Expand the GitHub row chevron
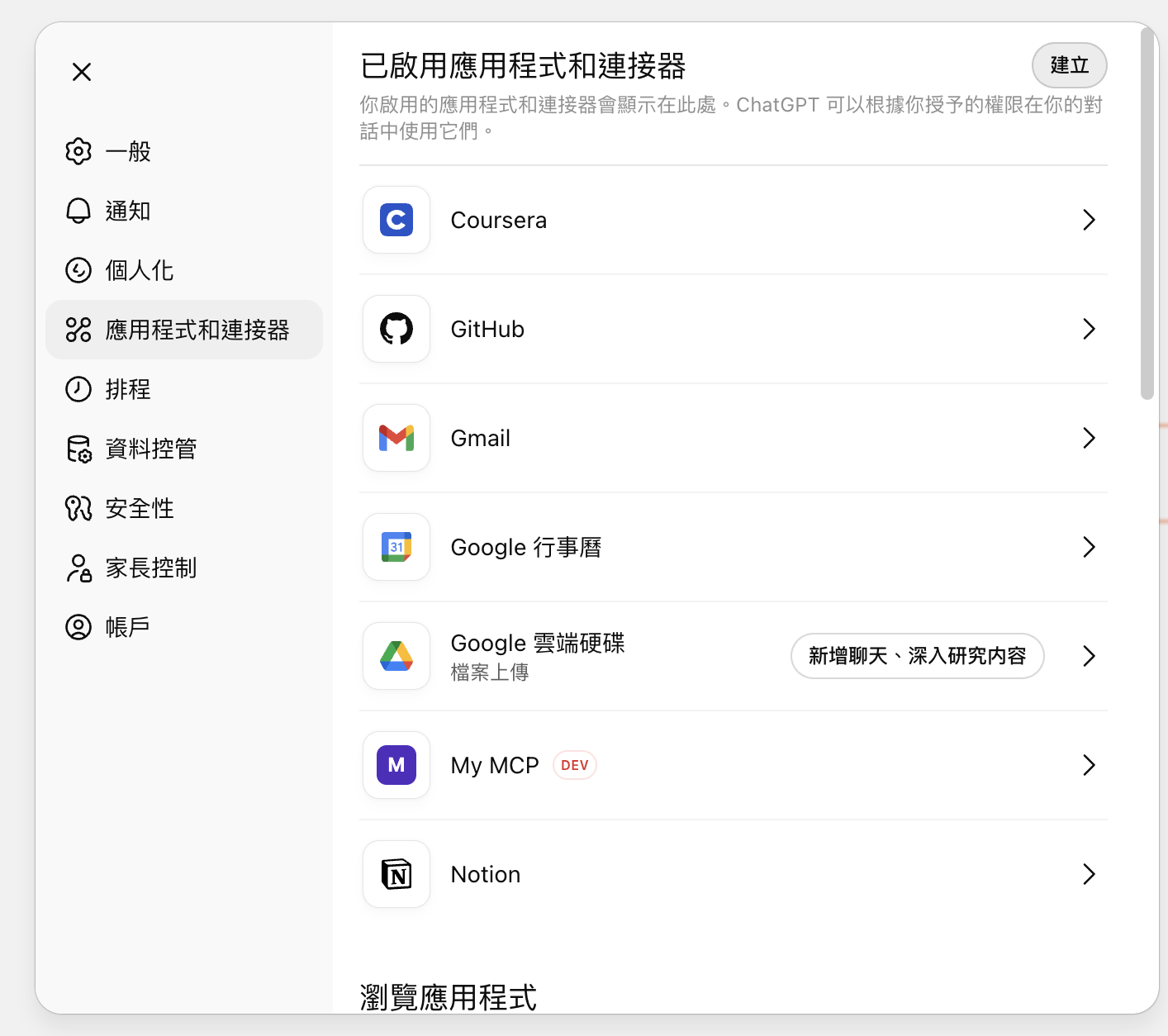The width and height of the screenshot is (1168, 1036). 1089,329
